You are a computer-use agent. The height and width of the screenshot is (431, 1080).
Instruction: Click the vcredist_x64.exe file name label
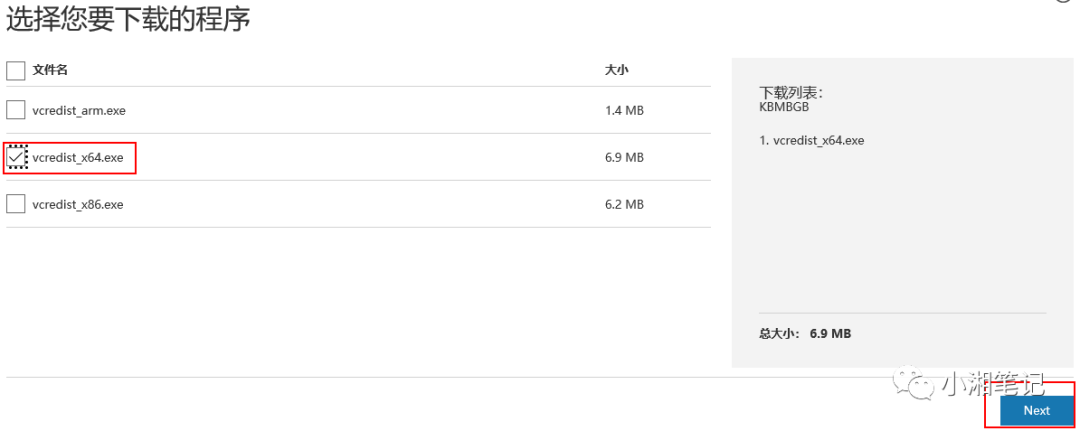click(78, 158)
